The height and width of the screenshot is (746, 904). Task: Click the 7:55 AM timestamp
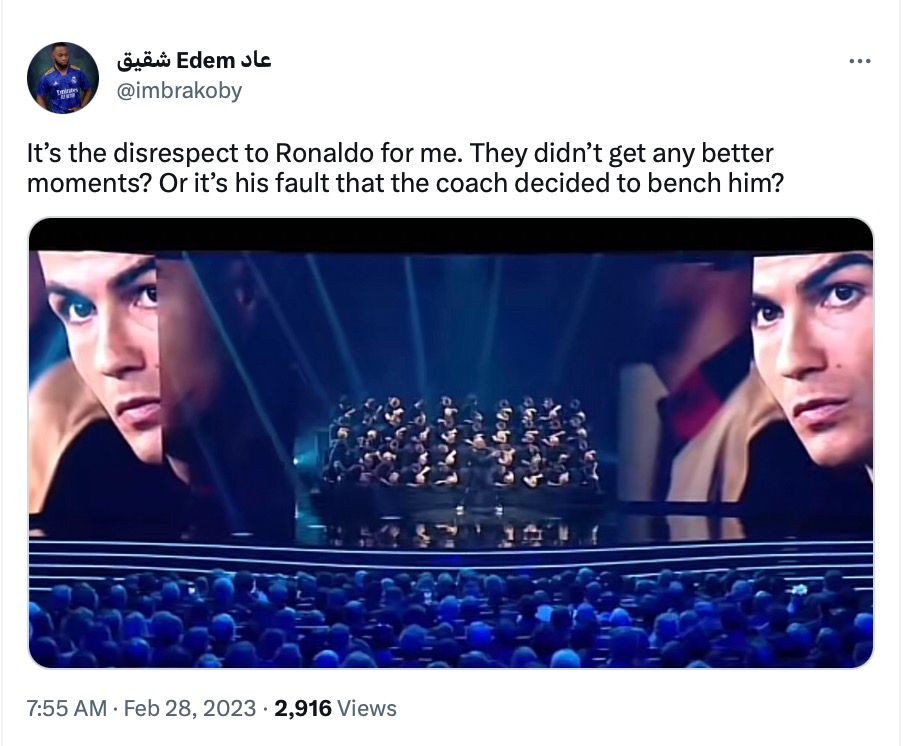point(66,709)
